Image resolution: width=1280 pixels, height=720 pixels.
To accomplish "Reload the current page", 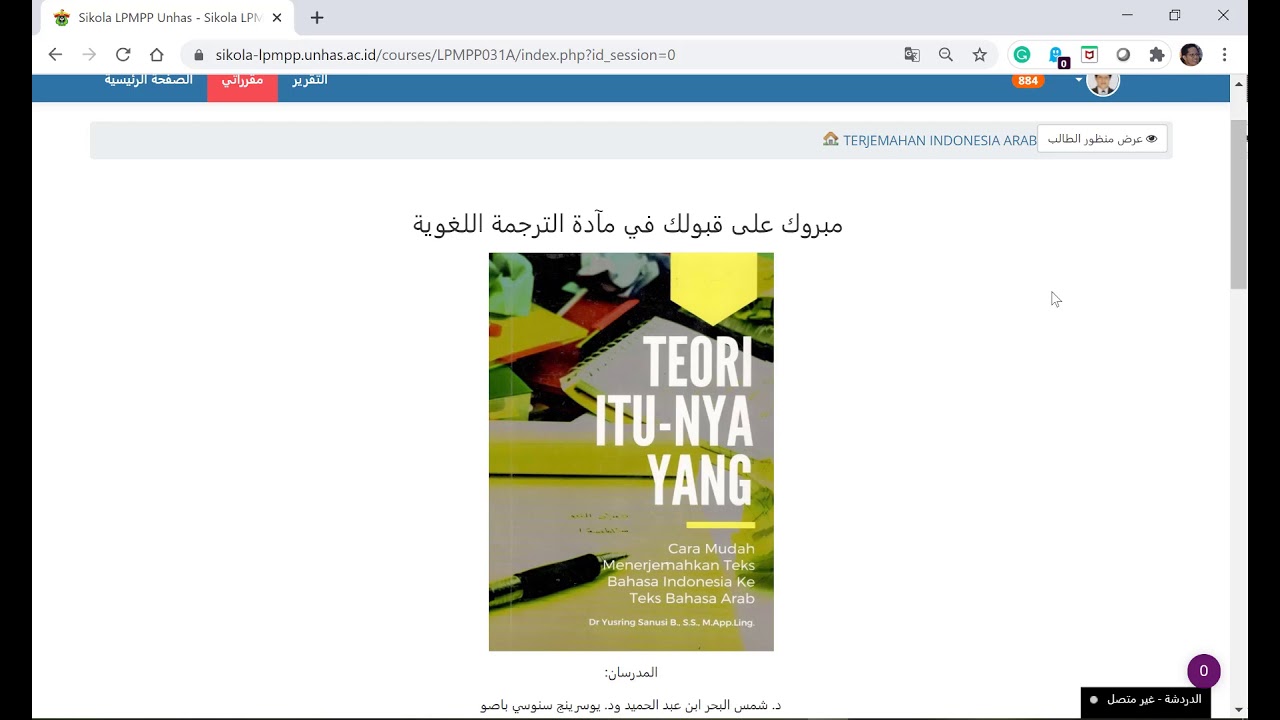I will 123,55.
